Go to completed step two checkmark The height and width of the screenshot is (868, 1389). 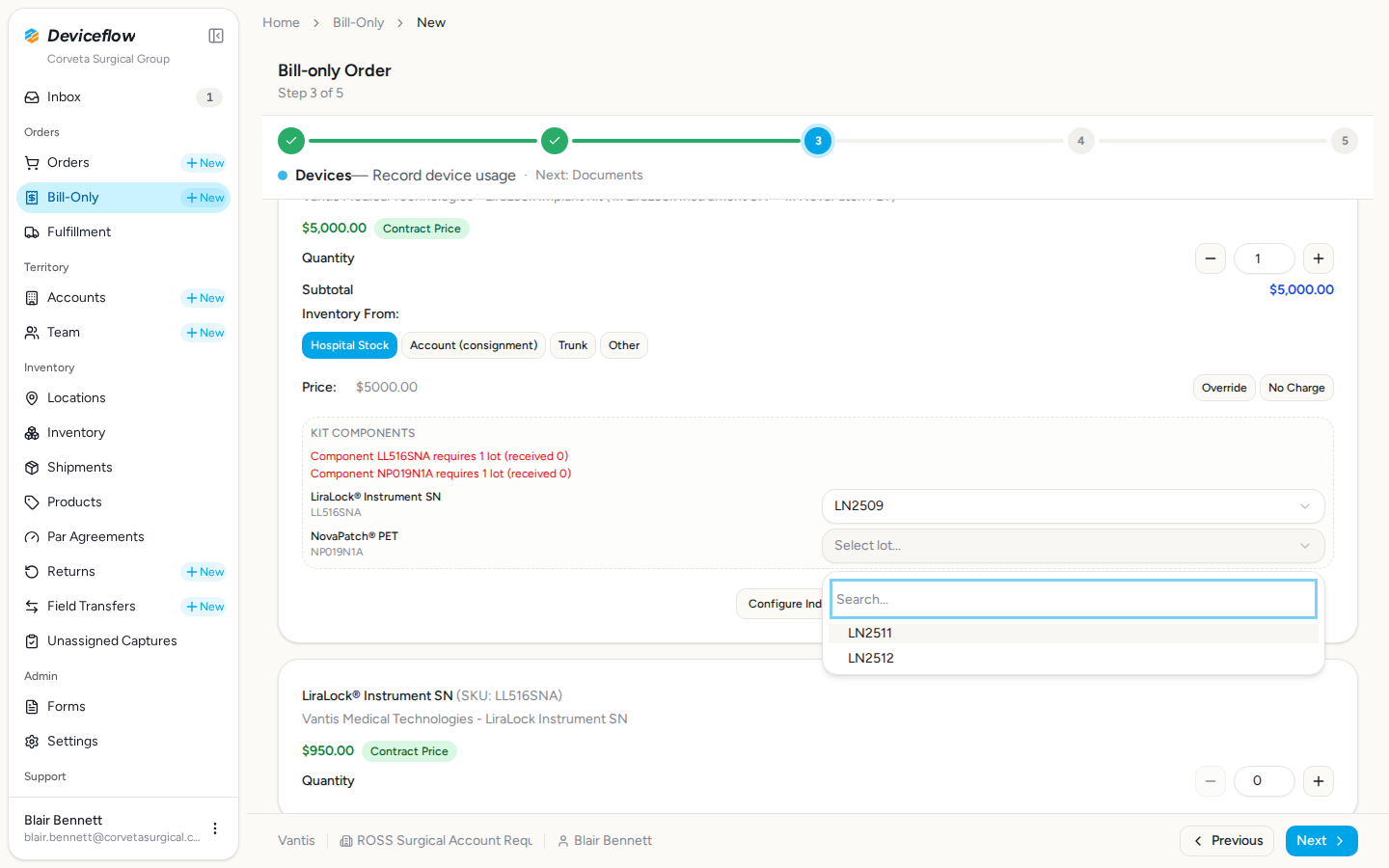555,141
